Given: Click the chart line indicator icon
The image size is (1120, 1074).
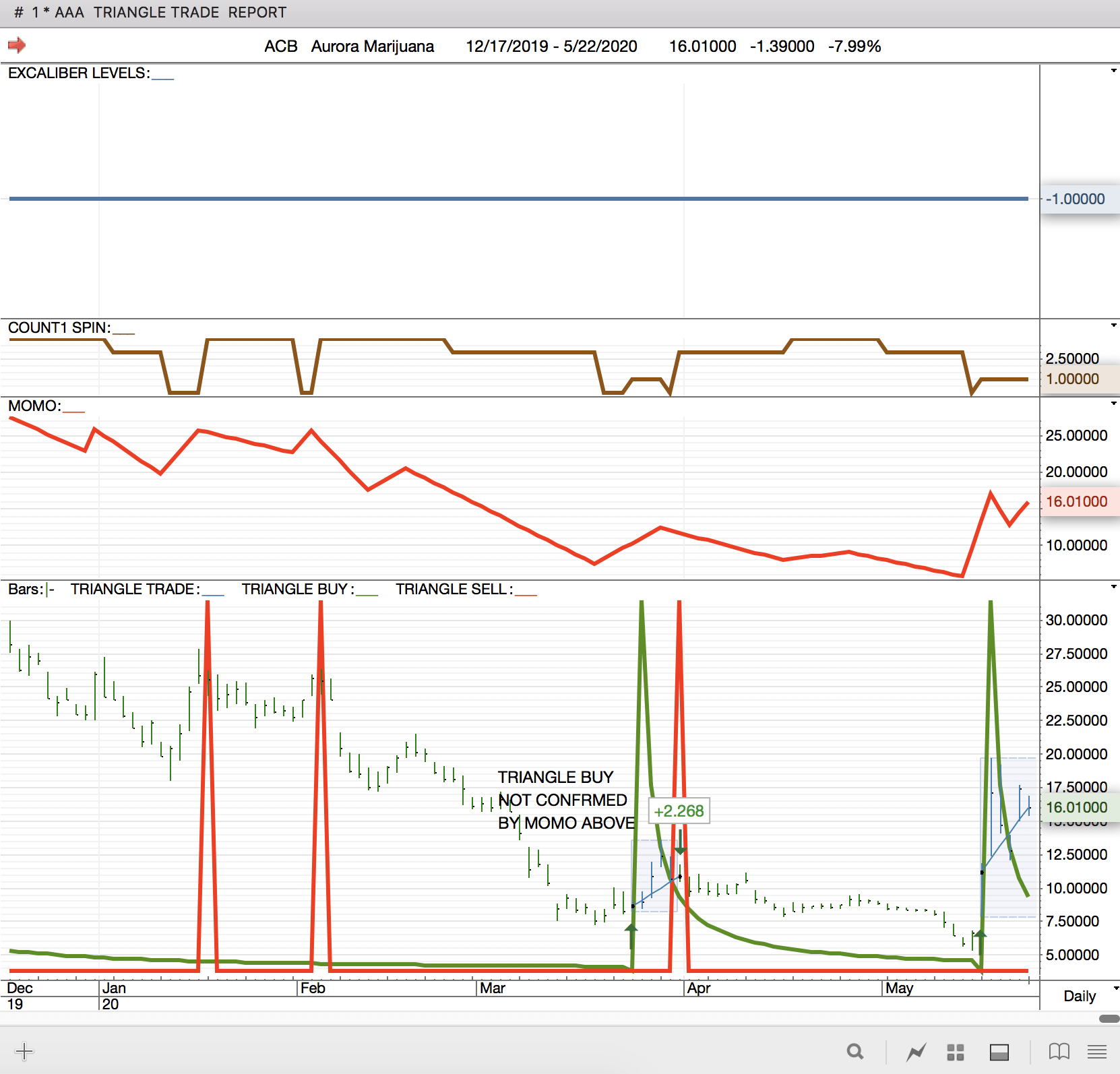Looking at the screenshot, I should (x=916, y=1051).
